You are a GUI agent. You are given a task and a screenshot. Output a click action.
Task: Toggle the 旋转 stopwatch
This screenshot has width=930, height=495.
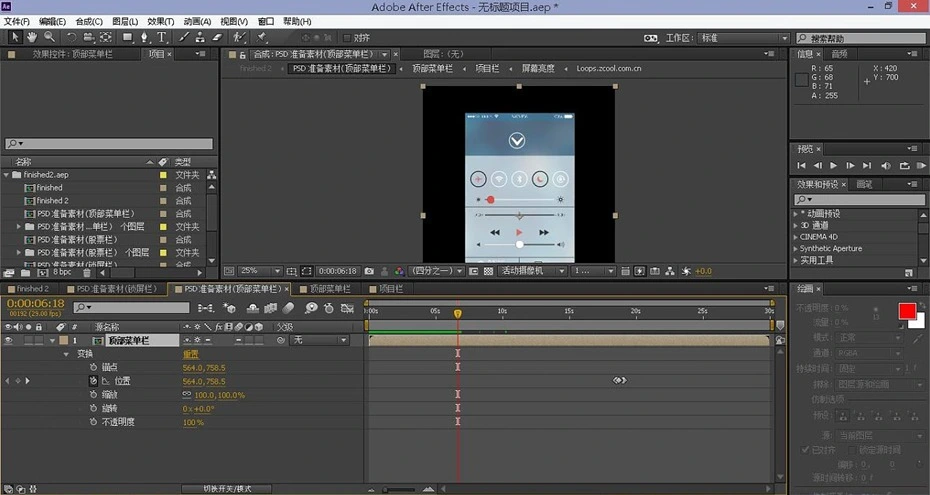pyautogui.click(x=93, y=408)
